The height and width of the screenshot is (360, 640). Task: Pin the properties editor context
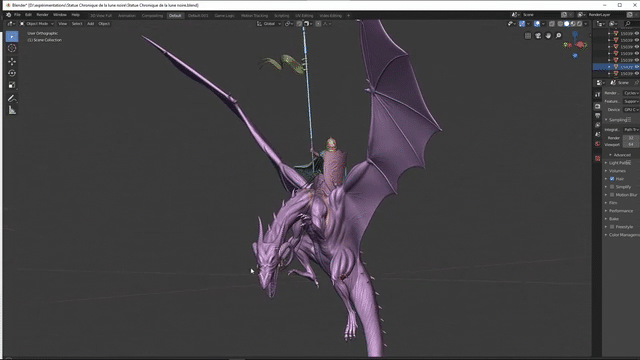(636, 82)
